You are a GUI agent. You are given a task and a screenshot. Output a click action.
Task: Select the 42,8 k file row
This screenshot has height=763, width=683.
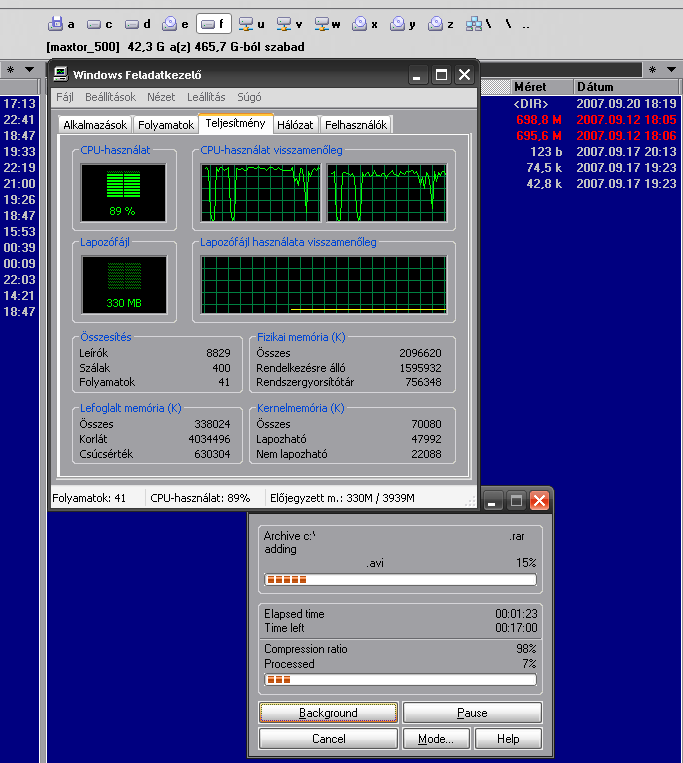(x=582, y=184)
